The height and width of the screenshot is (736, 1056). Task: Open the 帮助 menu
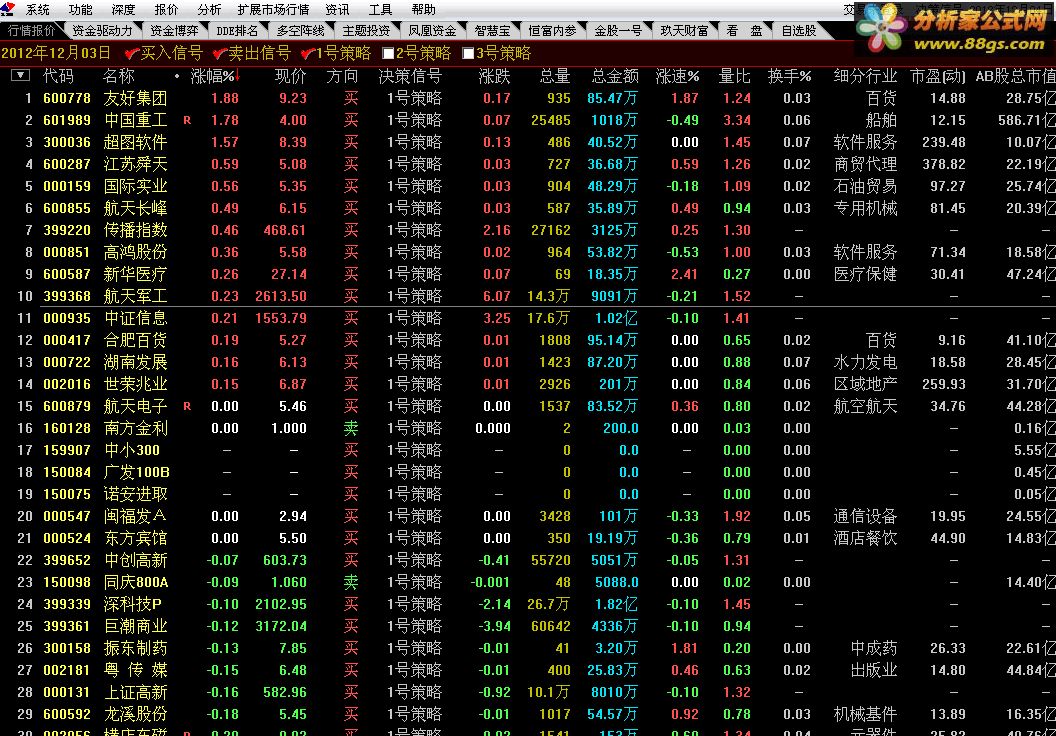[x=424, y=9]
